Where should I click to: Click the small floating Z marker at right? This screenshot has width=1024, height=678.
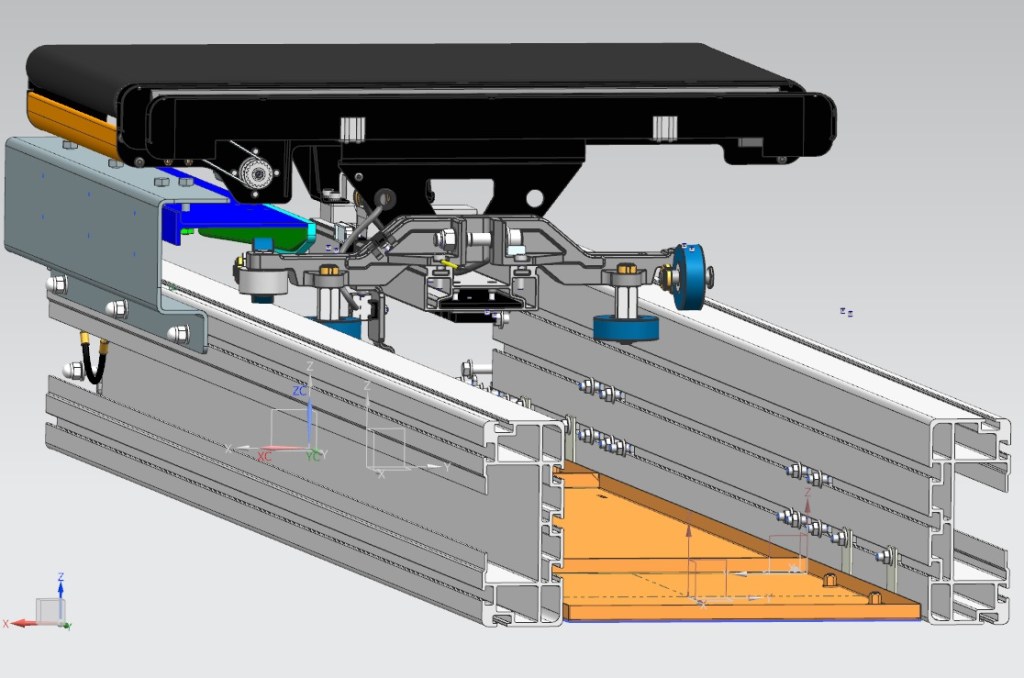click(846, 312)
